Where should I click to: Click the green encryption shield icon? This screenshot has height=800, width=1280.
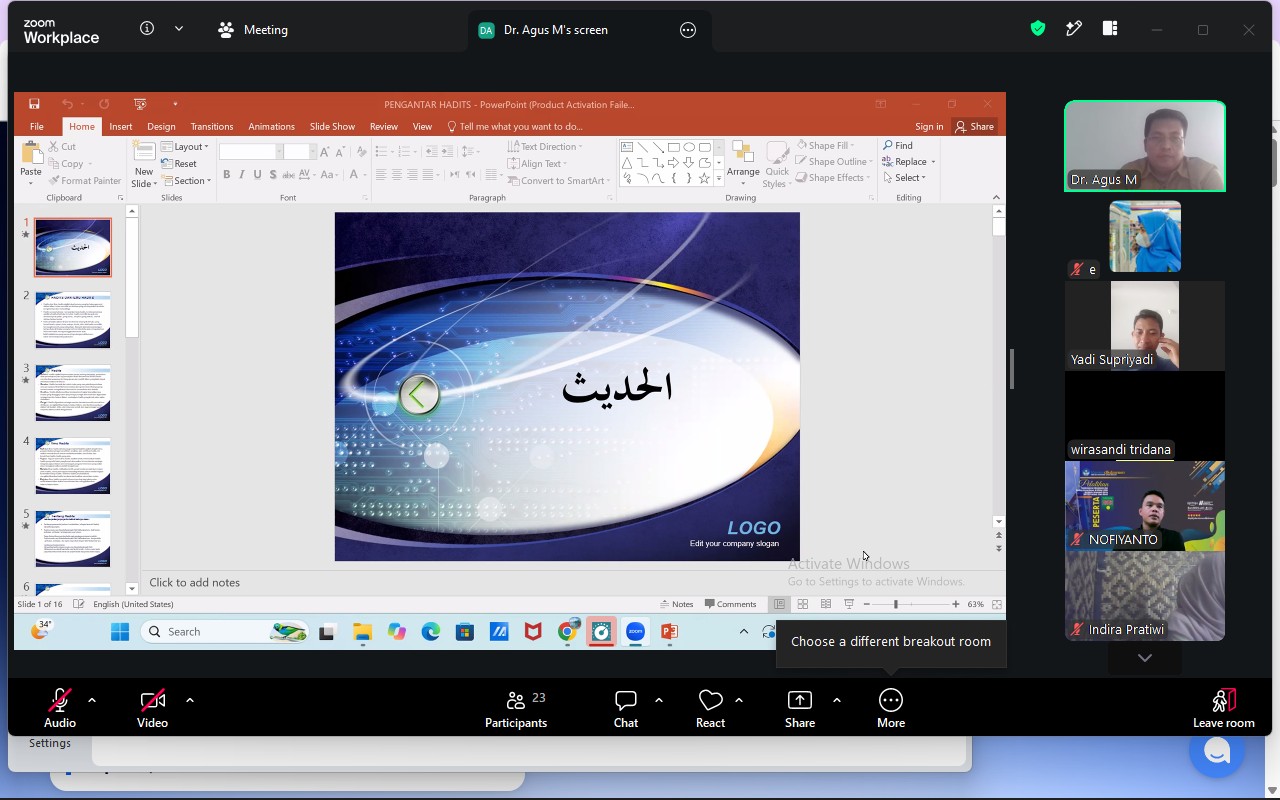tap(1038, 29)
